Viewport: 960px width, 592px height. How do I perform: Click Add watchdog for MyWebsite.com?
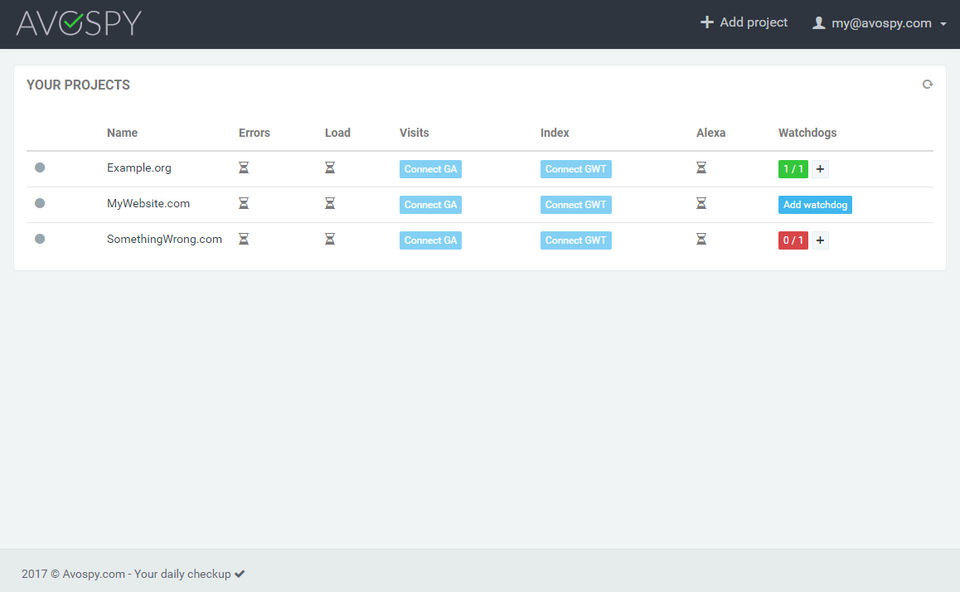click(x=815, y=204)
